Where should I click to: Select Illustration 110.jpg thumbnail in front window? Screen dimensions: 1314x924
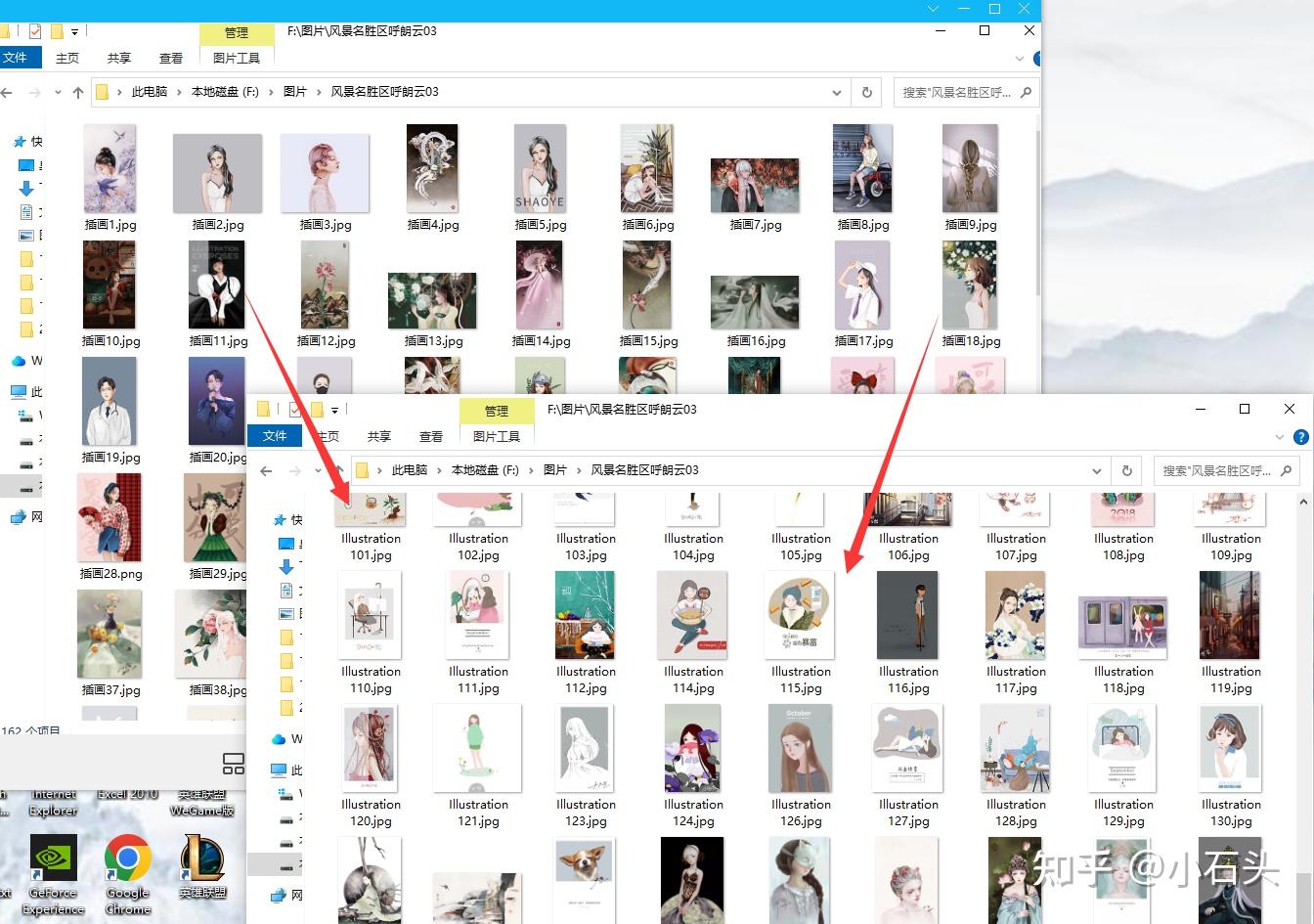(x=371, y=615)
